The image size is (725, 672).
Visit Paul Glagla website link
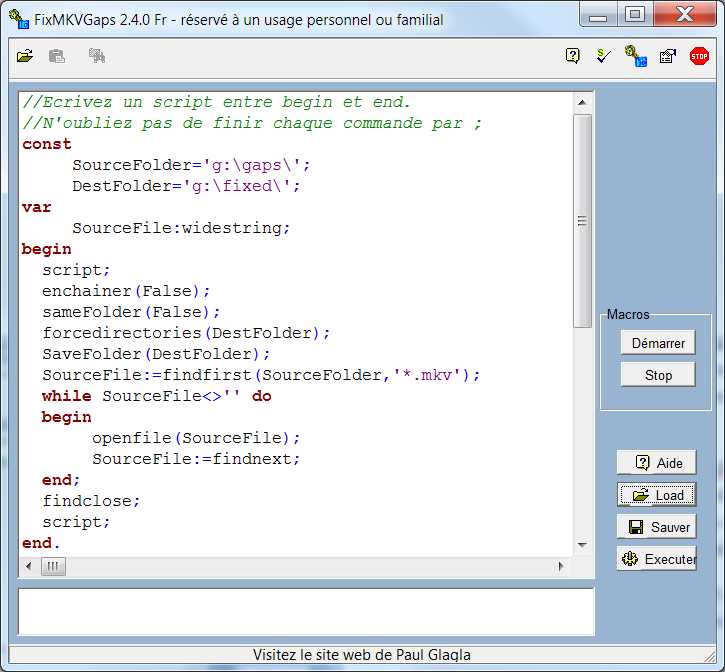[x=362, y=655]
